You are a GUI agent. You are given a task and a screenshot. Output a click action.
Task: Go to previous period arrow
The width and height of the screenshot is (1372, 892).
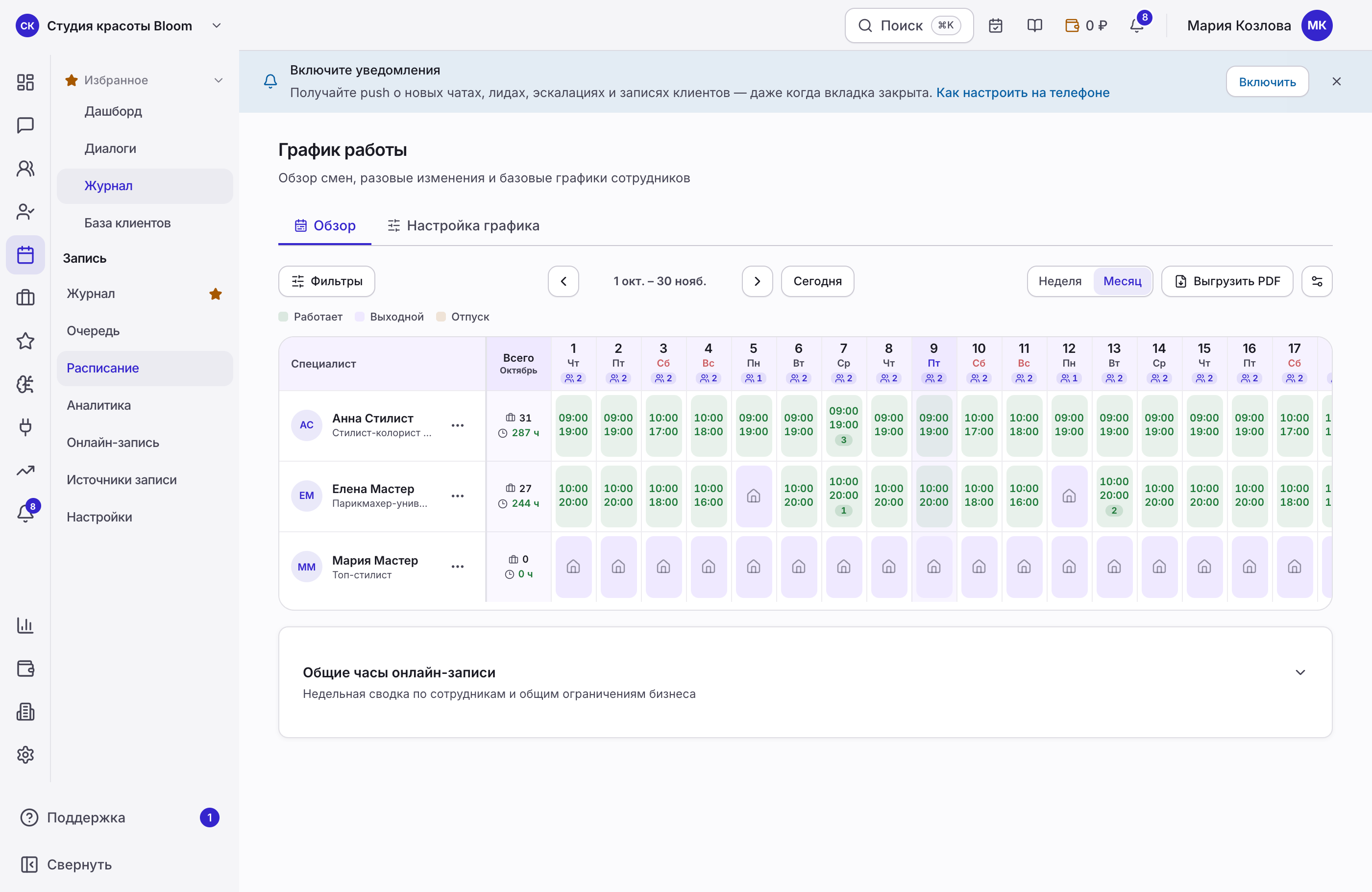(x=563, y=281)
